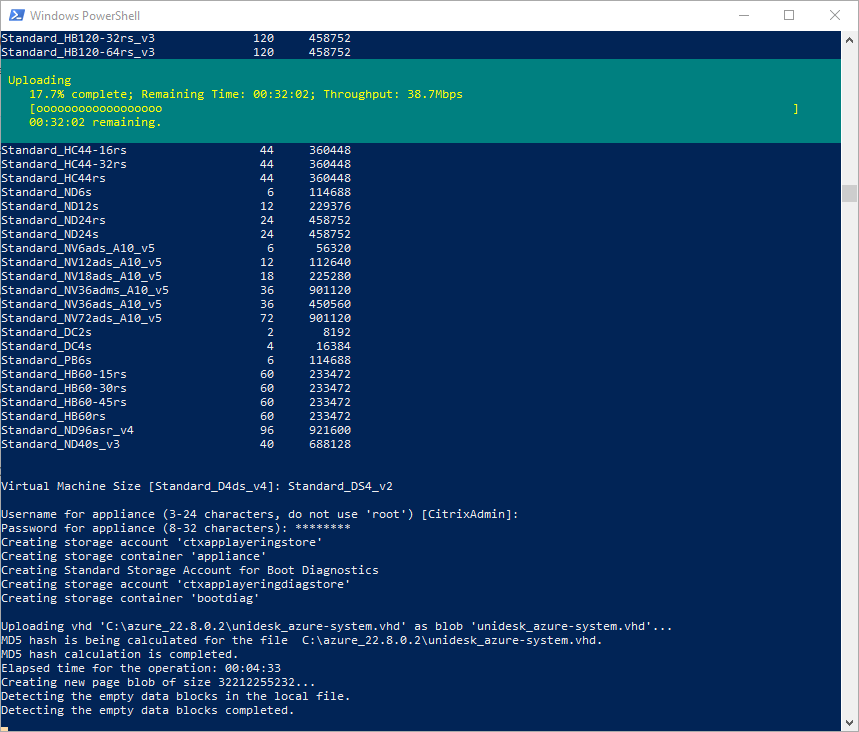Click the scrollbar up arrow
This screenshot has height=732, width=859.
pos(849,40)
